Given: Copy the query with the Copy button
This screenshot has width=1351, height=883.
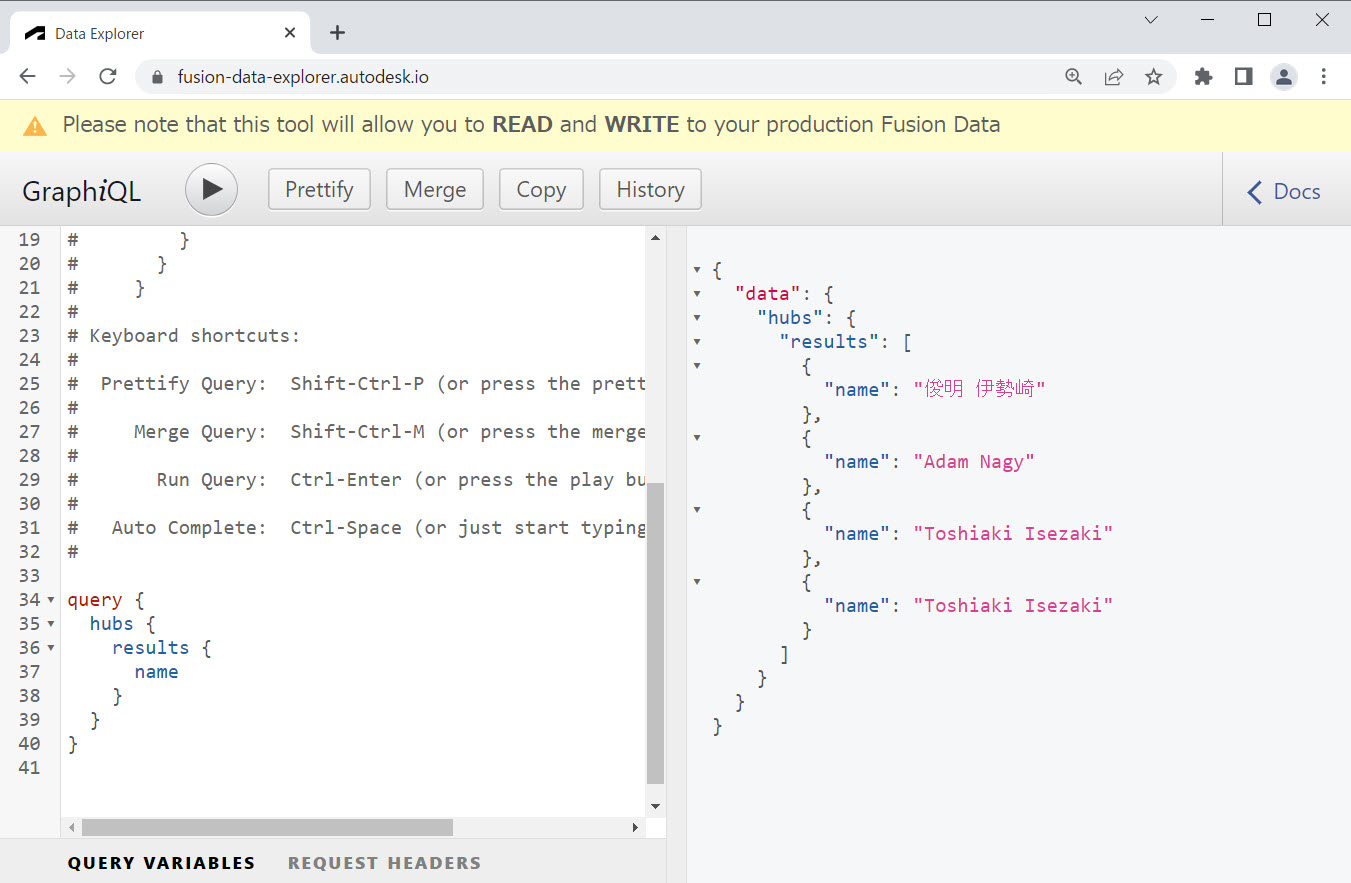Looking at the screenshot, I should click(x=541, y=189).
